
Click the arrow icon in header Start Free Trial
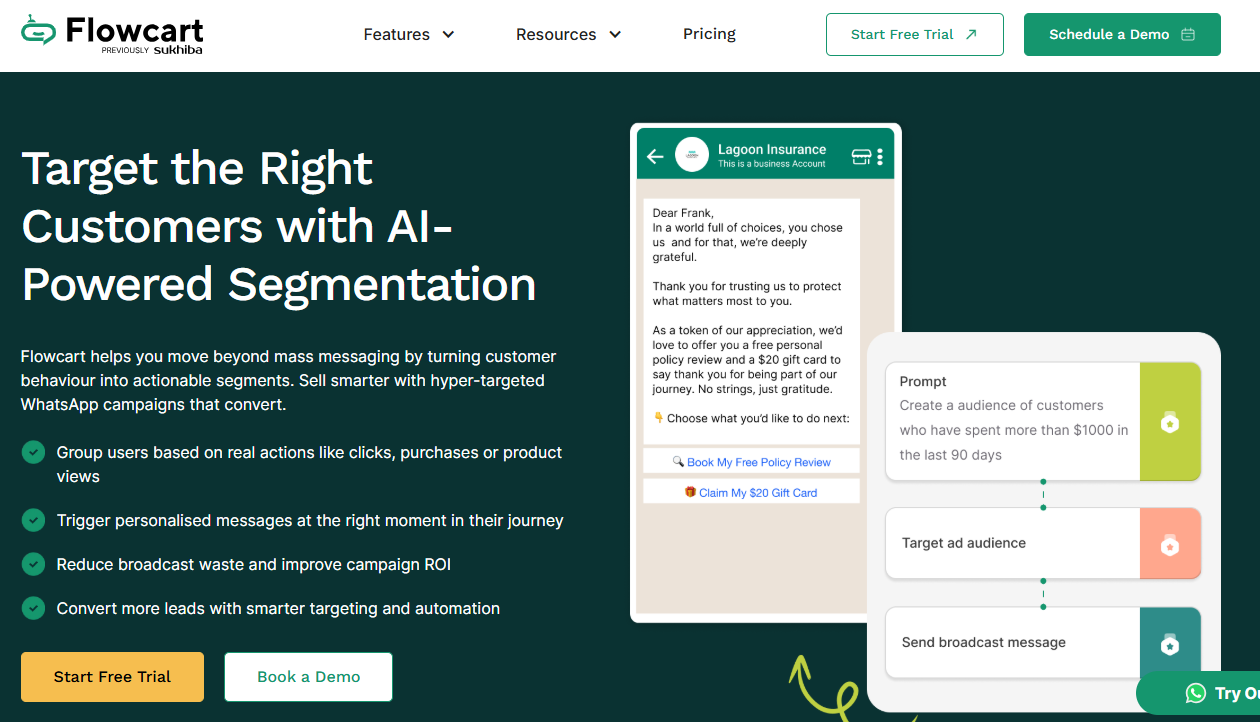[971, 34]
